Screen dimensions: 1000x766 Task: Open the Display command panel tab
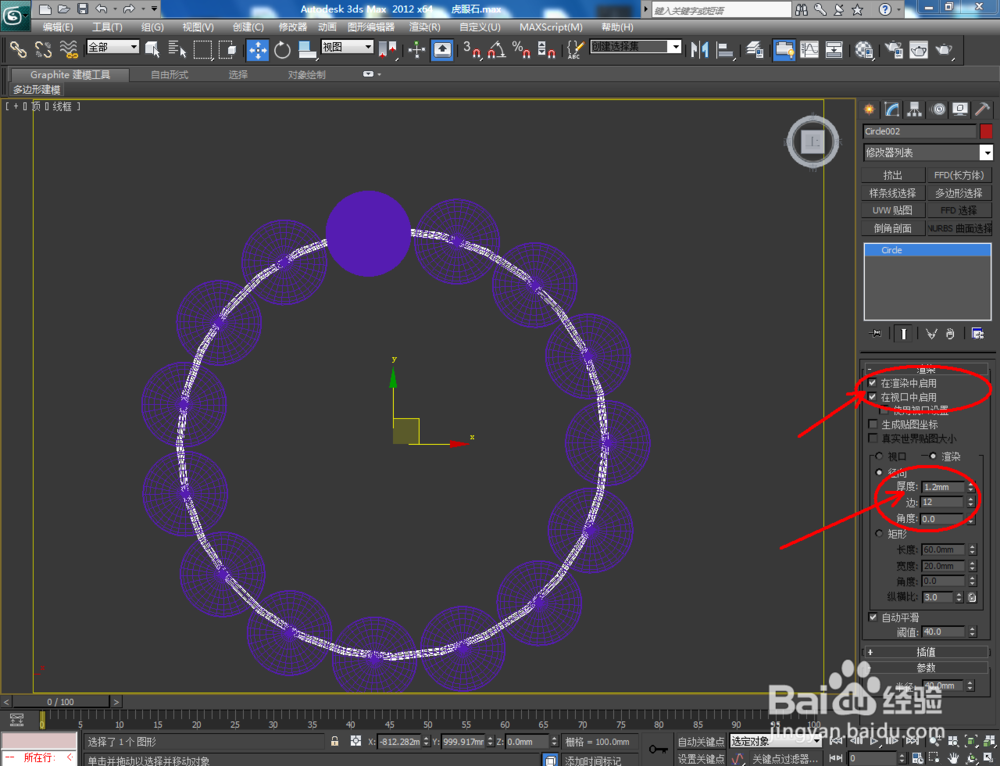tap(960, 110)
